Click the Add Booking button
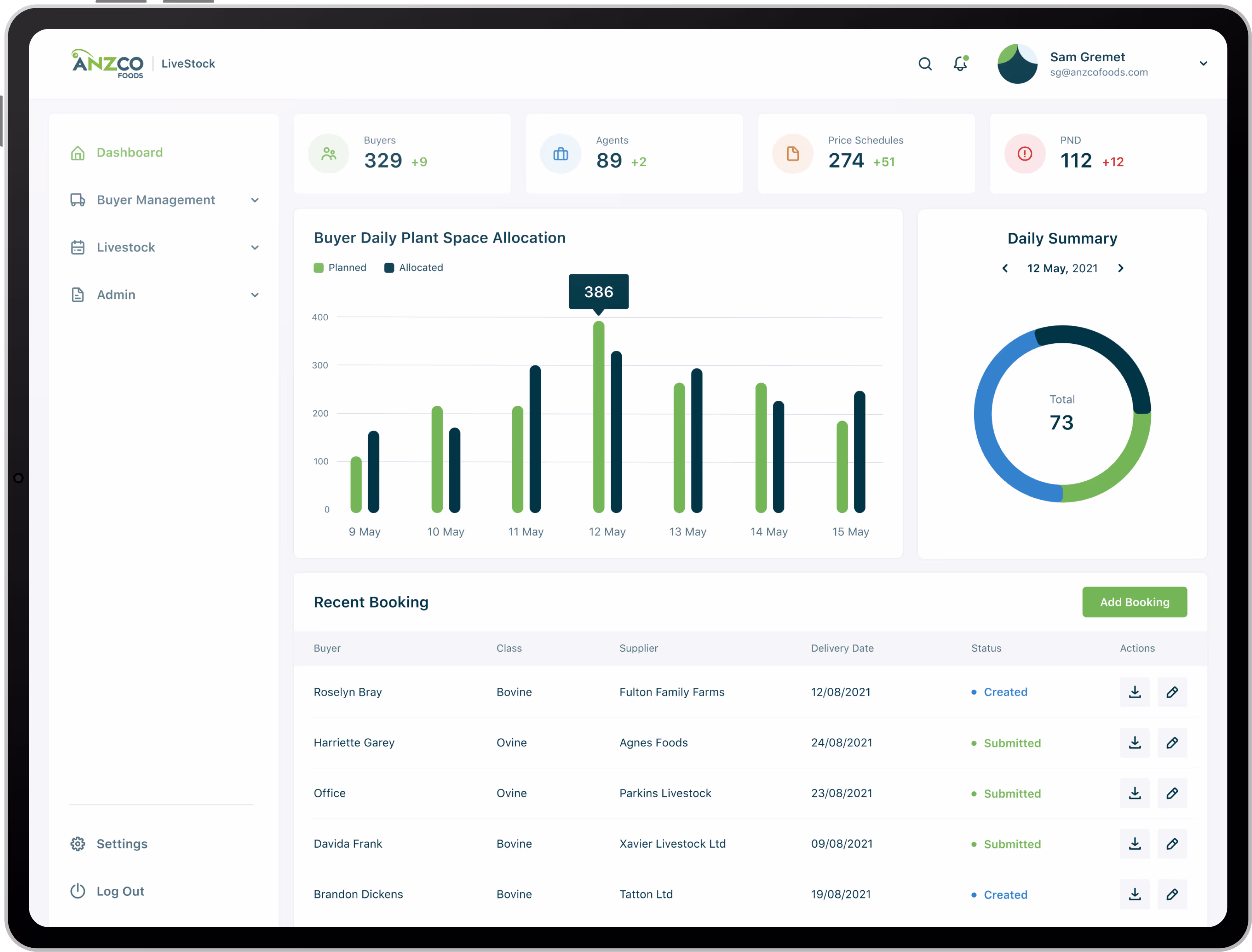This screenshot has height=952, width=1252. coord(1134,602)
